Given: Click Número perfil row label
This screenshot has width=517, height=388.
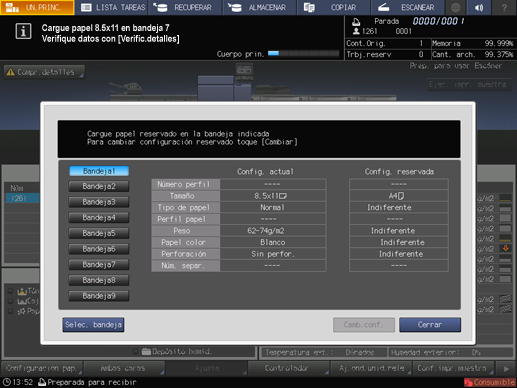Looking at the screenshot, I should click(186, 184).
